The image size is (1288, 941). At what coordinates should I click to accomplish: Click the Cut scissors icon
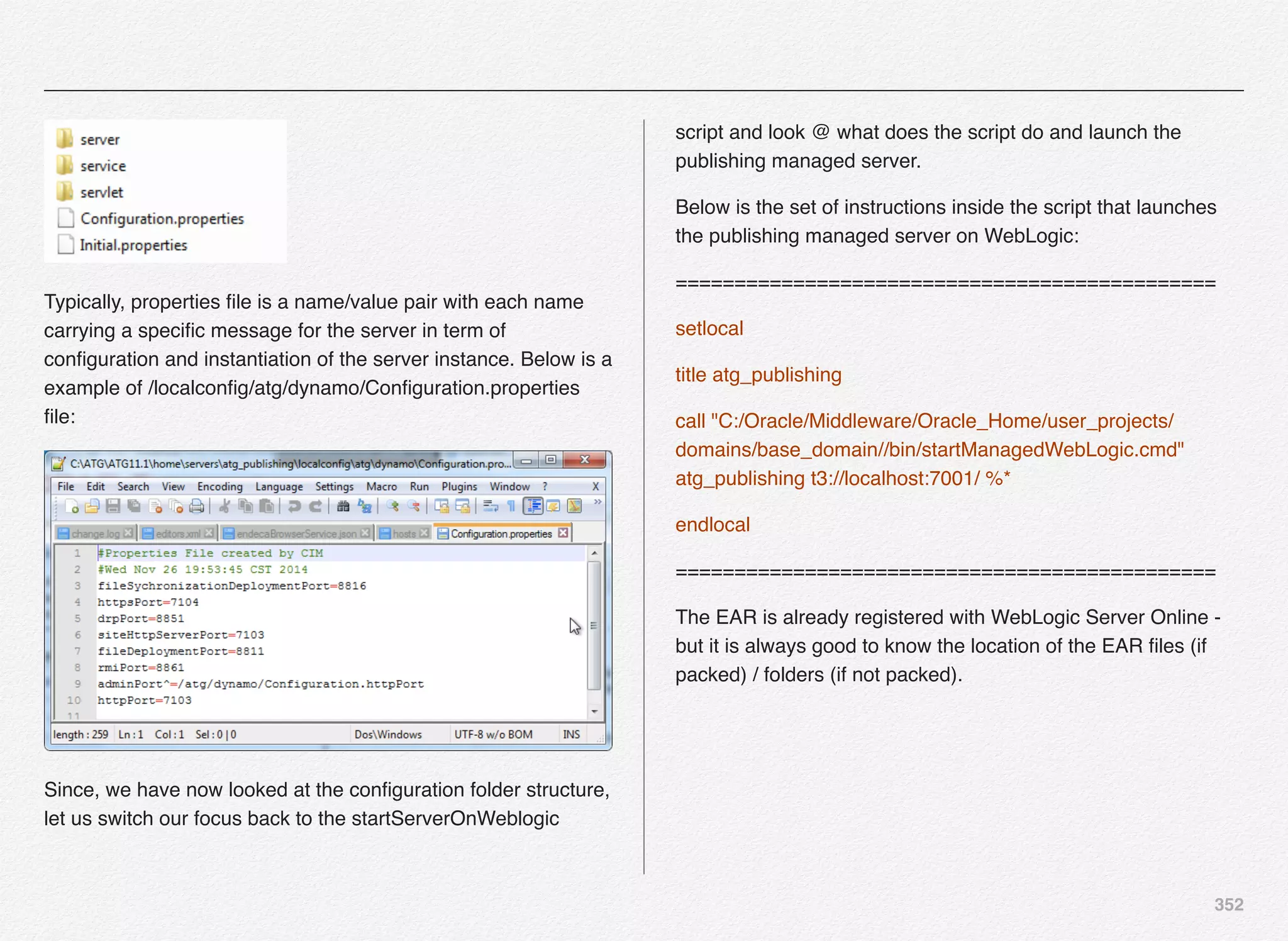pyautogui.click(x=225, y=506)
